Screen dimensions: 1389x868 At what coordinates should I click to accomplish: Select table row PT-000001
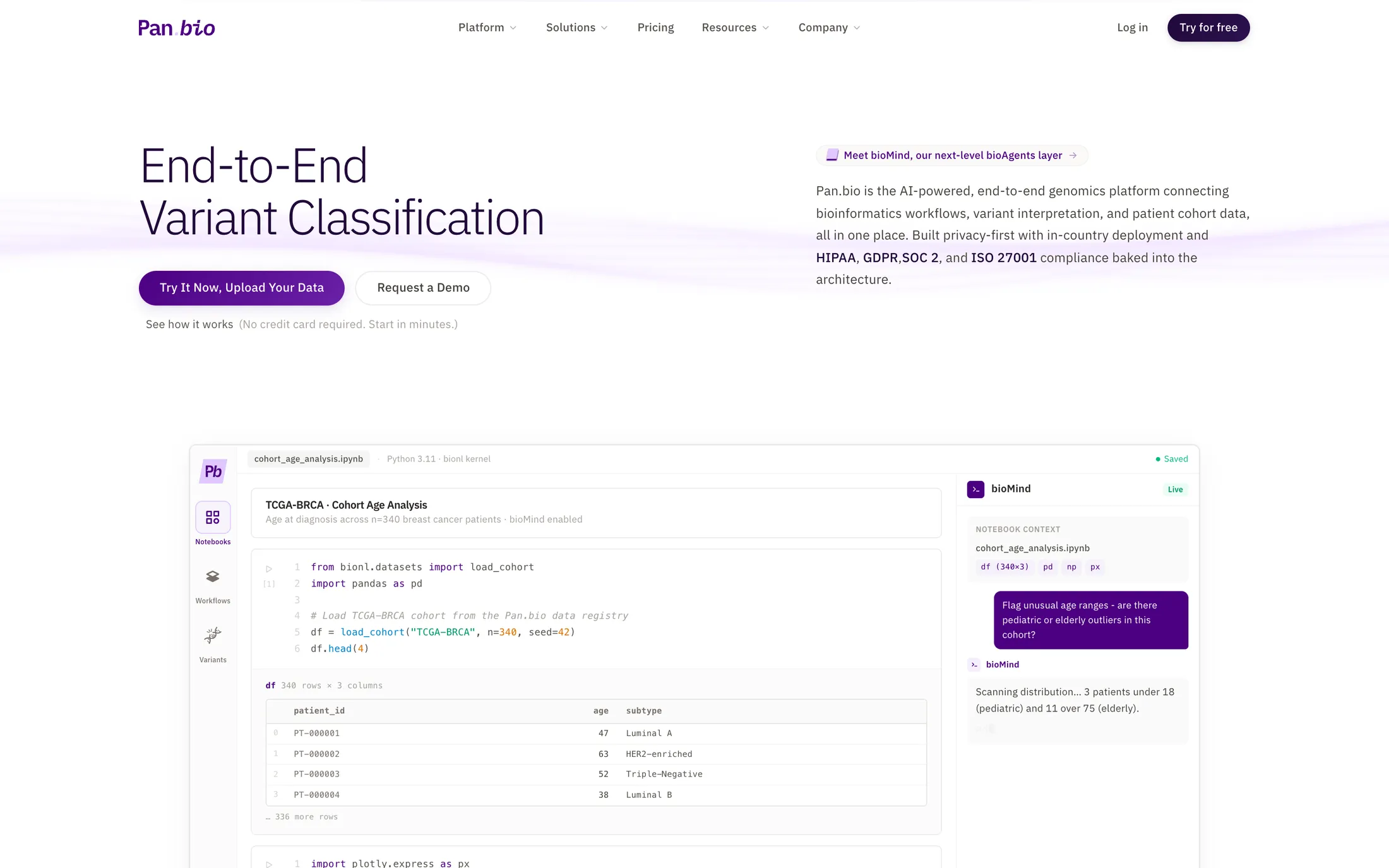point(596,734)
